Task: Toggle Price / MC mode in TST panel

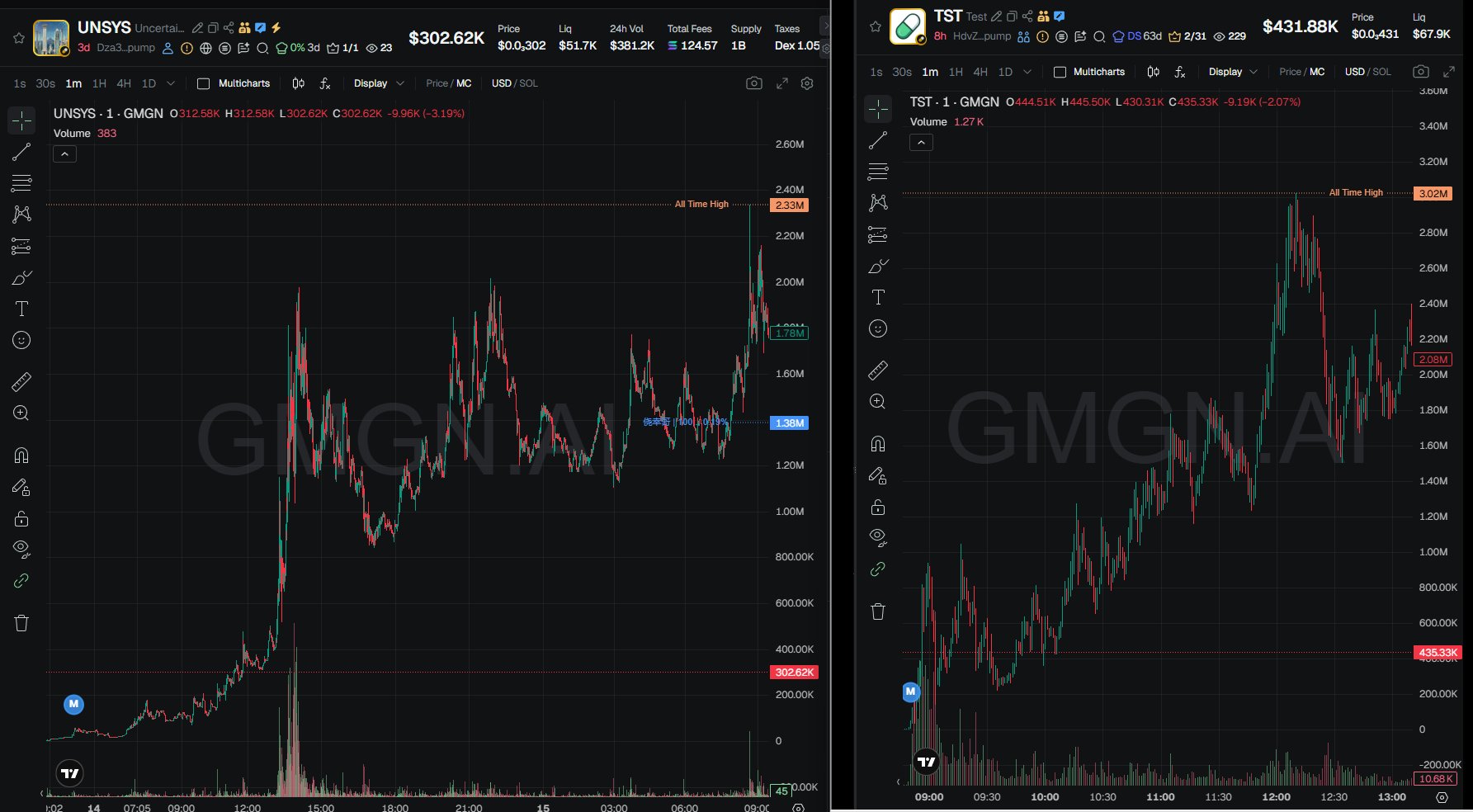Action: 1302,72
